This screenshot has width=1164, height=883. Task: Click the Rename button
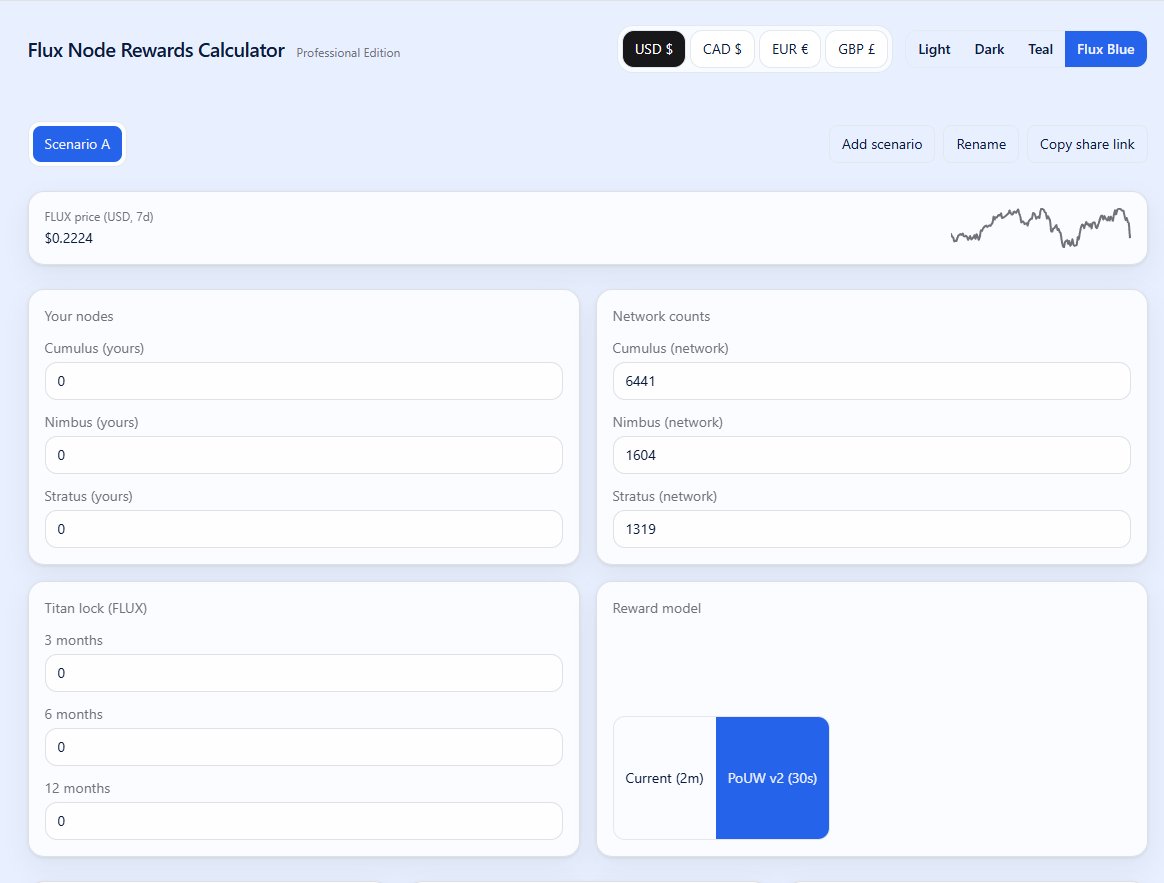[x=981, y=144]
